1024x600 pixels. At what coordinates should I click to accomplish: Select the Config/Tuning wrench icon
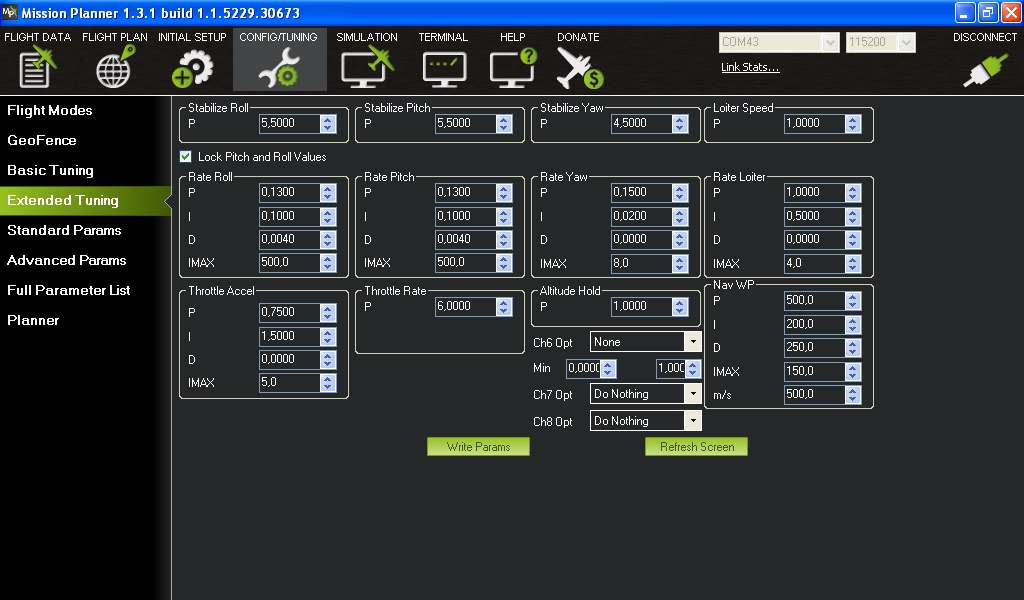coord(280,68)
